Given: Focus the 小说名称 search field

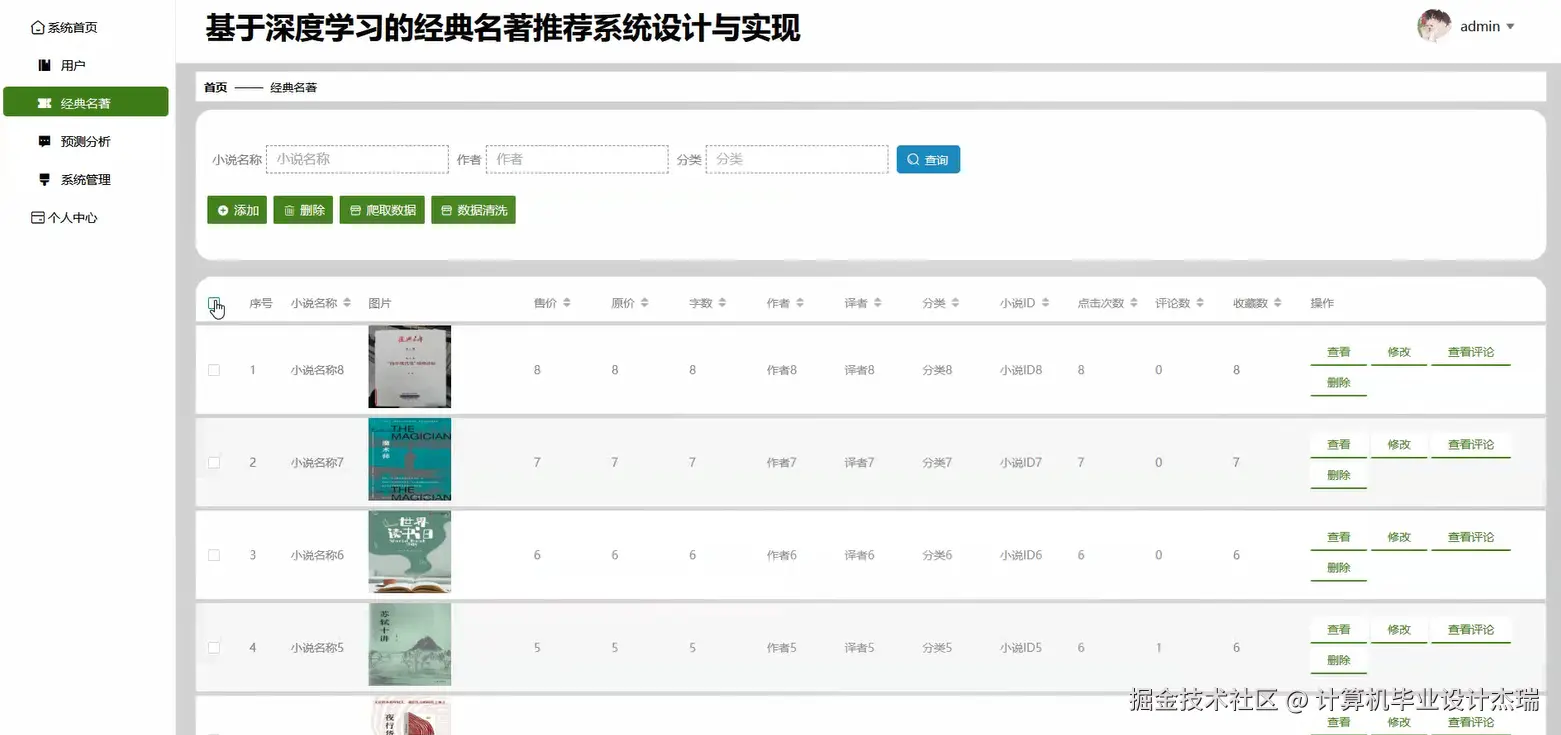Looking at the screenshot, I should point(357,159).
